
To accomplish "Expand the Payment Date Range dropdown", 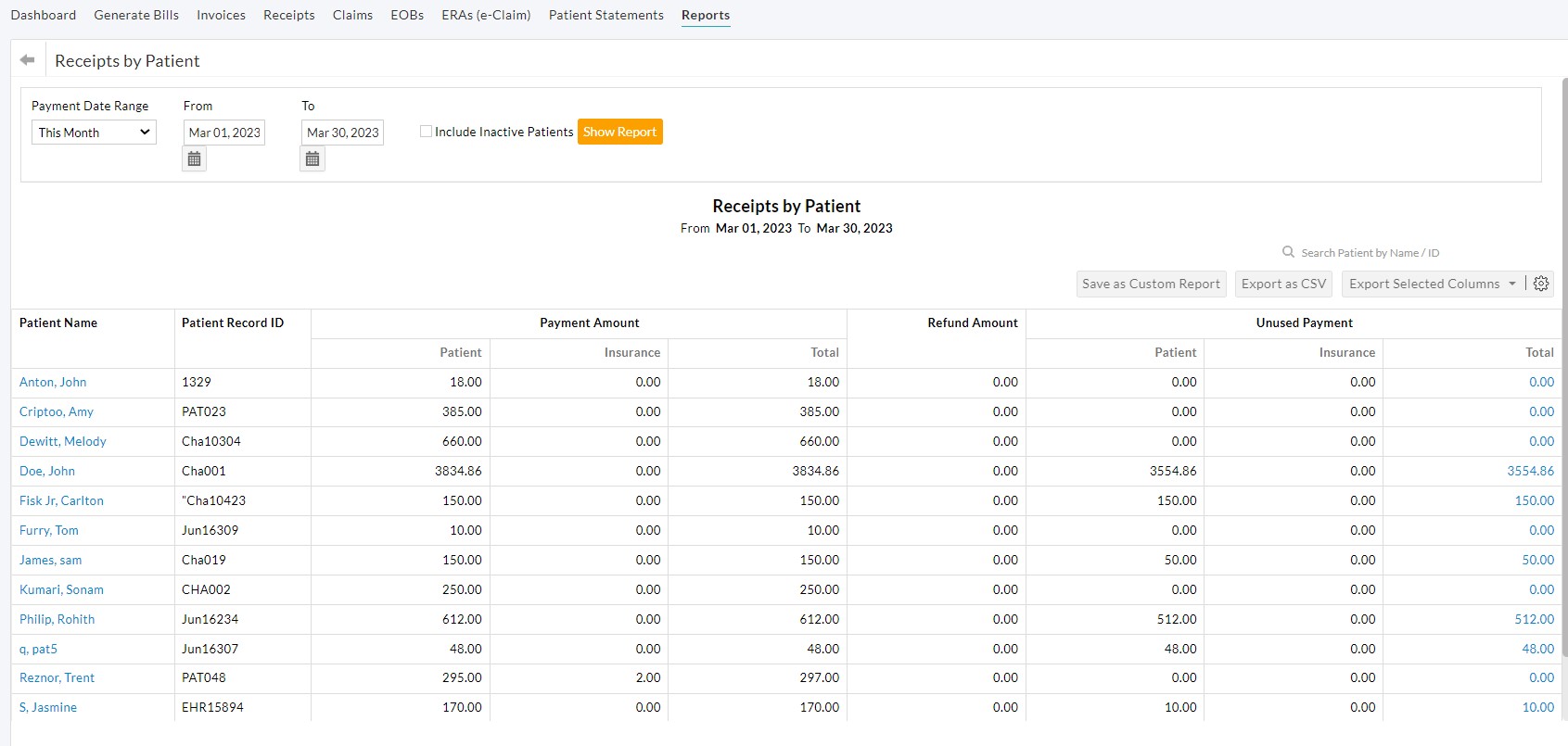I will click(94, 133).
